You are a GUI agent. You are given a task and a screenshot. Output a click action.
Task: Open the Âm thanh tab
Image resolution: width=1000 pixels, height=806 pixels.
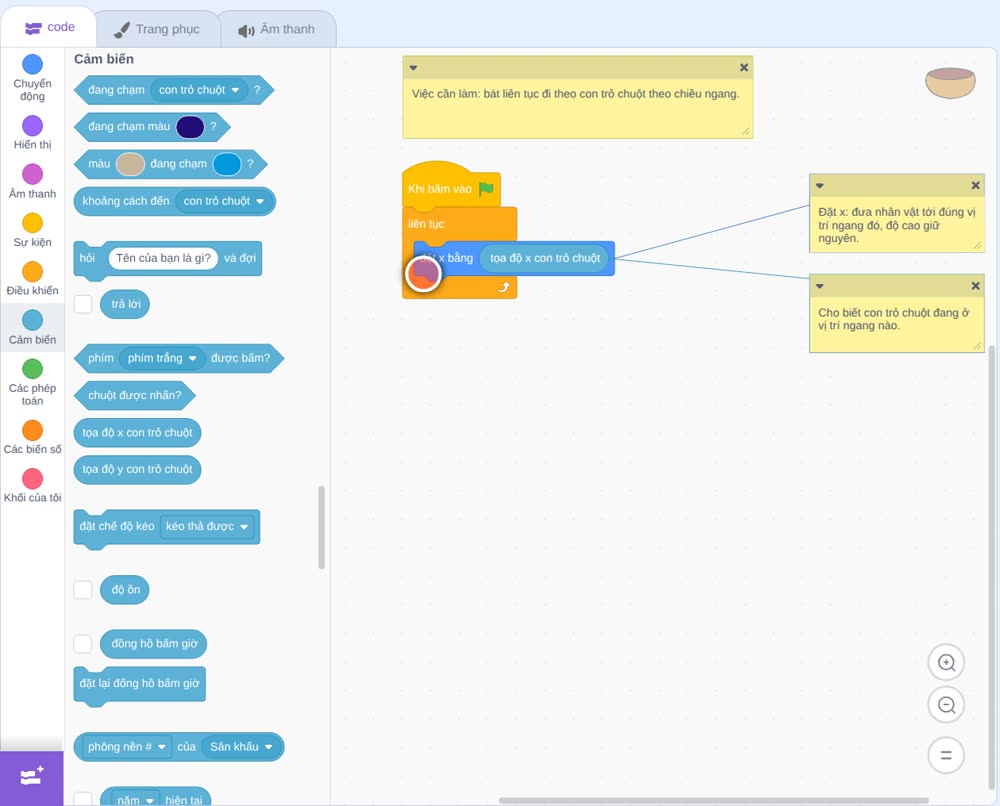pyautogui.click(x=277, y=29)
